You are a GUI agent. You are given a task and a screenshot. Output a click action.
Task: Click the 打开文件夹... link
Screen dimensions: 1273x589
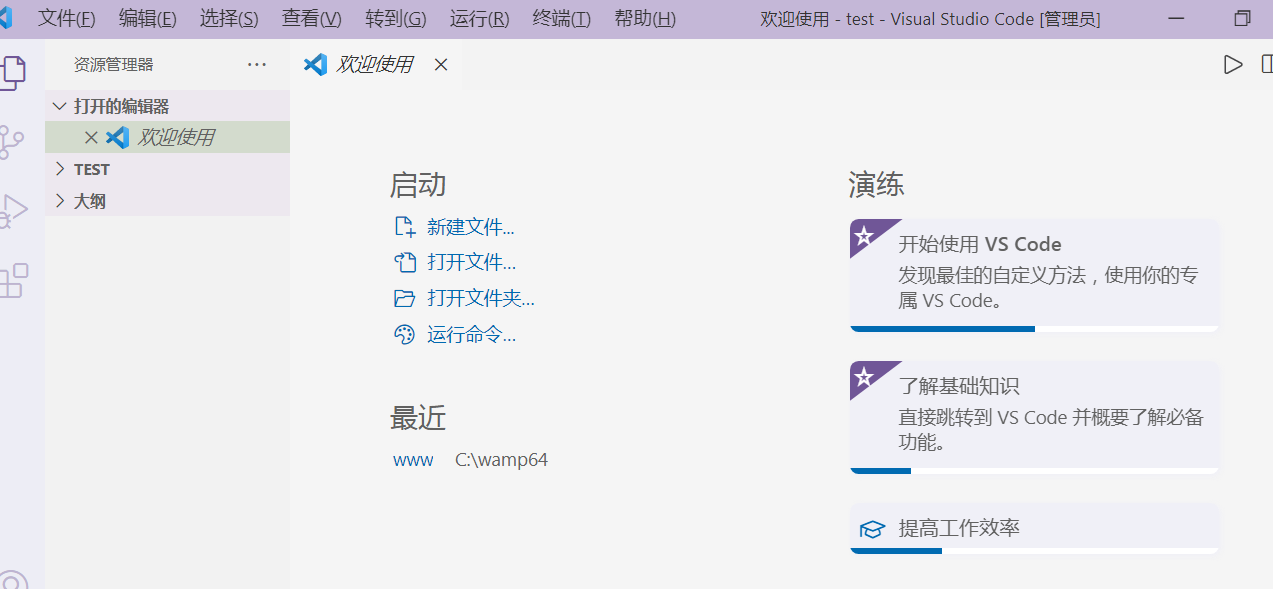coord(481,299)
